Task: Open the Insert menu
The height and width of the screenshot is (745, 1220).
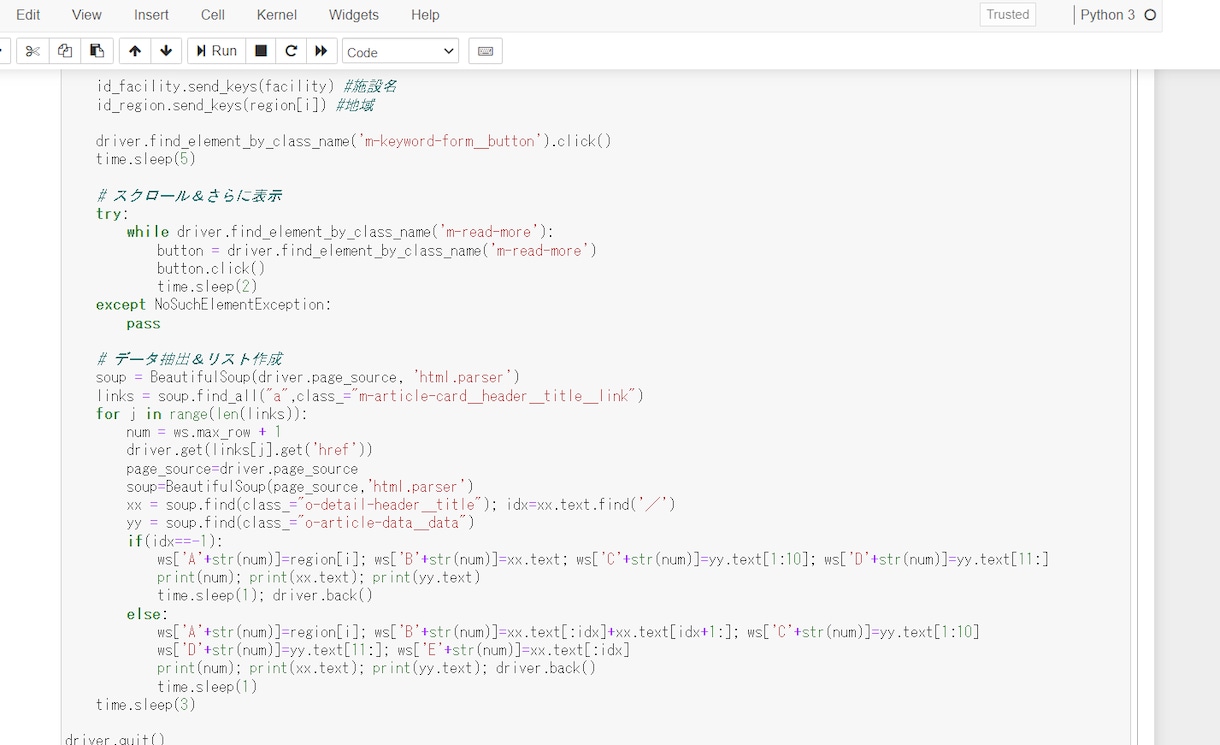Action: coord(151,15)
